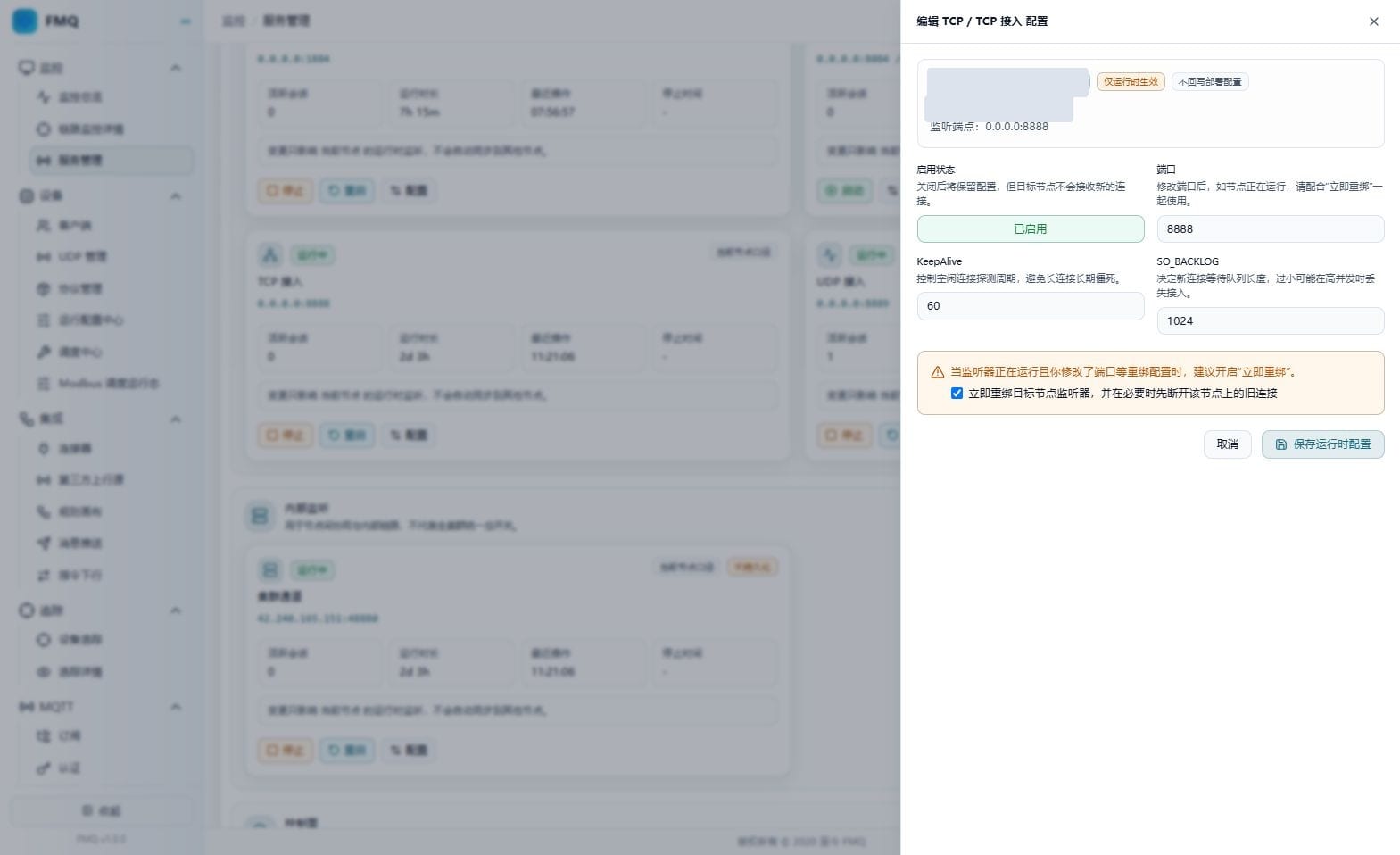The height and width of the screenshot is (855, 1400).
Task: Click the panel title 编辑 TCP / TCP 接入 配置
Action: click(982, 21)
